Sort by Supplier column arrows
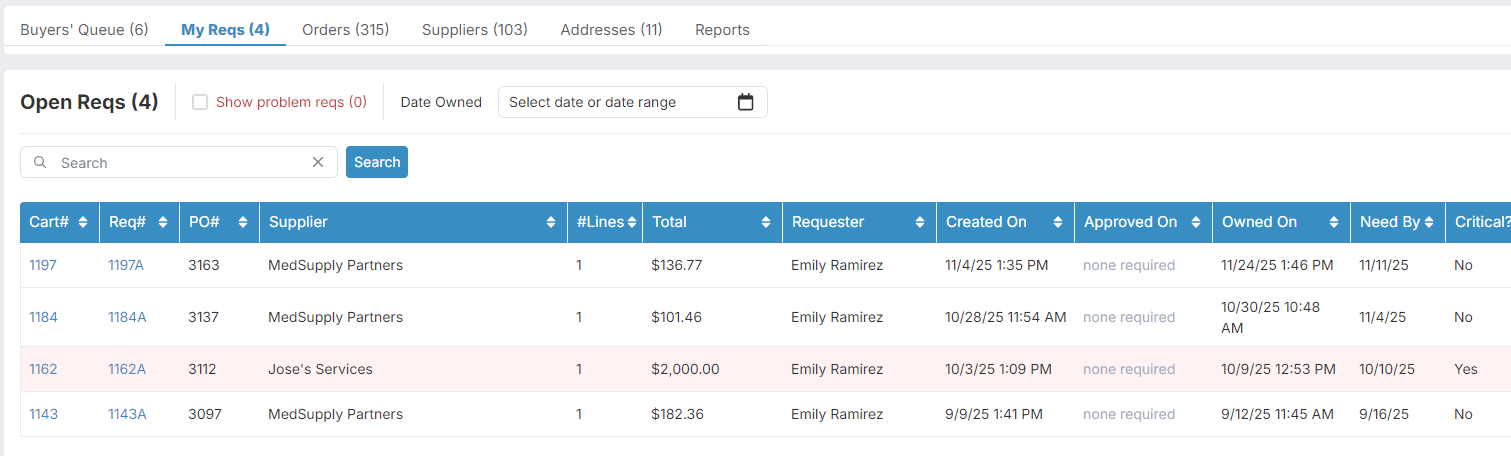Image resolution: width=1511 pixels, height=456 pixels. pyautogui.click(x=551, y=222)
